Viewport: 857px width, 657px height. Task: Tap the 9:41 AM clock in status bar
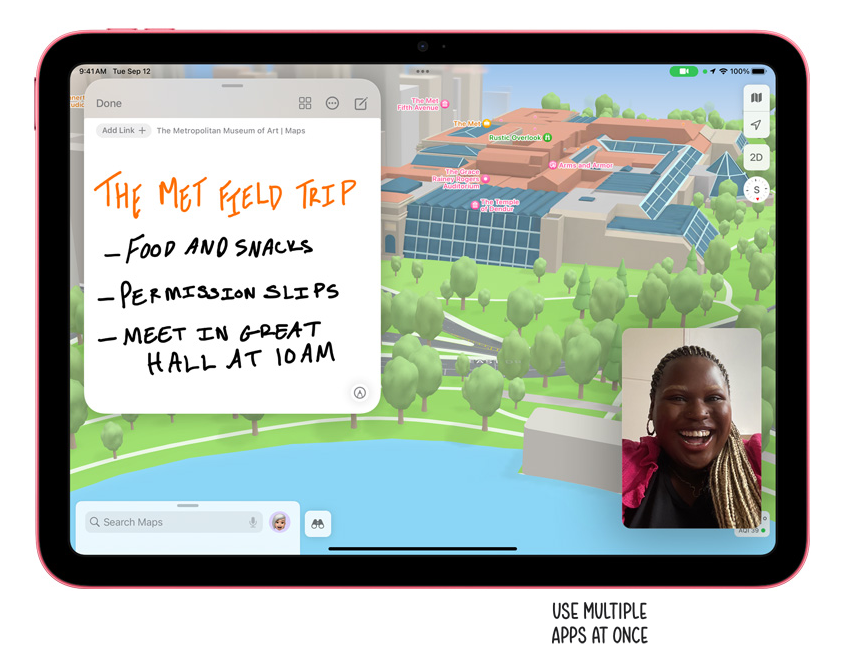(x=93, y=71)
